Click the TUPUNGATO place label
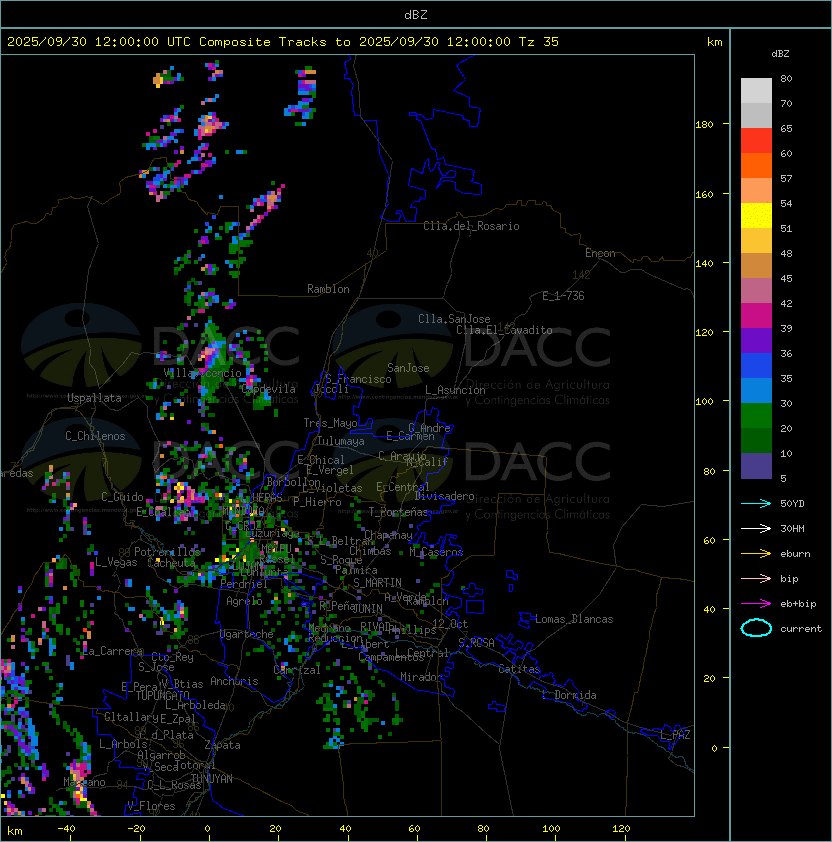The width and height of the screenshot is (832, 842). pyautogui.click(x=162, y=695)
